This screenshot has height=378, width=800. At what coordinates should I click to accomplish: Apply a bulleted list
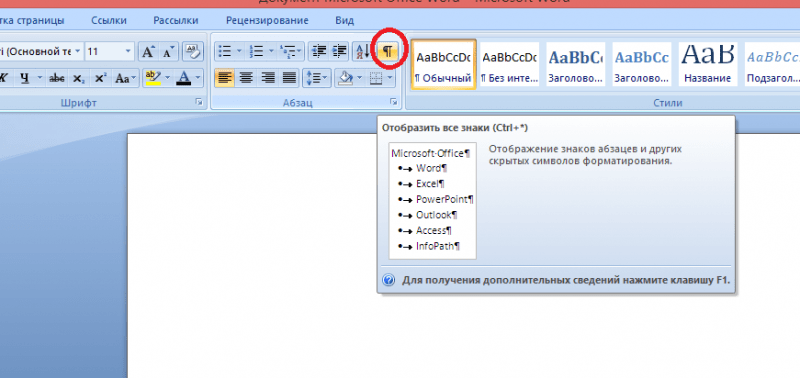pyautogui.click(x=224, y=52)
